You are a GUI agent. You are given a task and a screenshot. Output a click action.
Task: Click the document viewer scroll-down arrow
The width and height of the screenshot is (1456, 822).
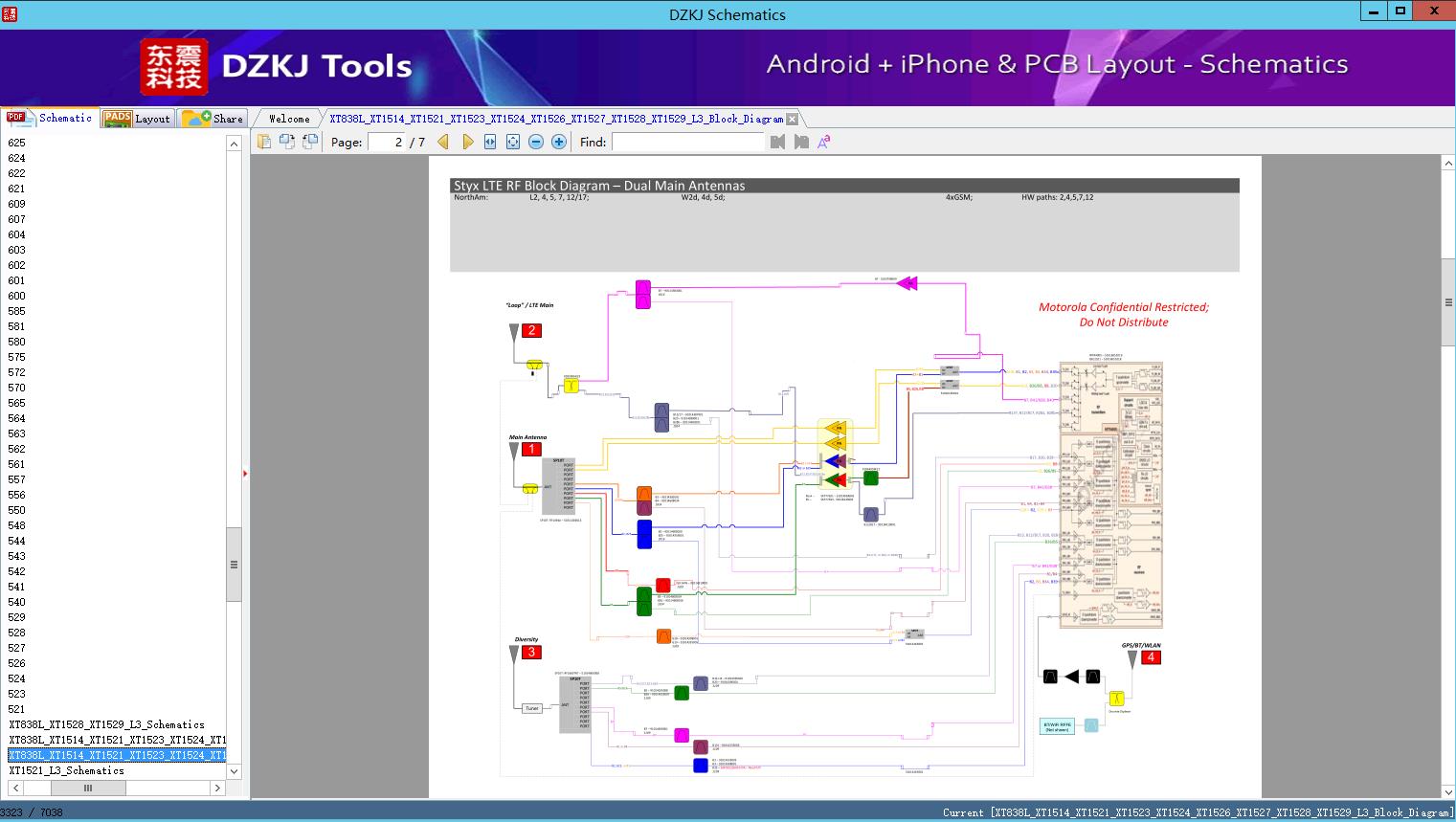1448,791
